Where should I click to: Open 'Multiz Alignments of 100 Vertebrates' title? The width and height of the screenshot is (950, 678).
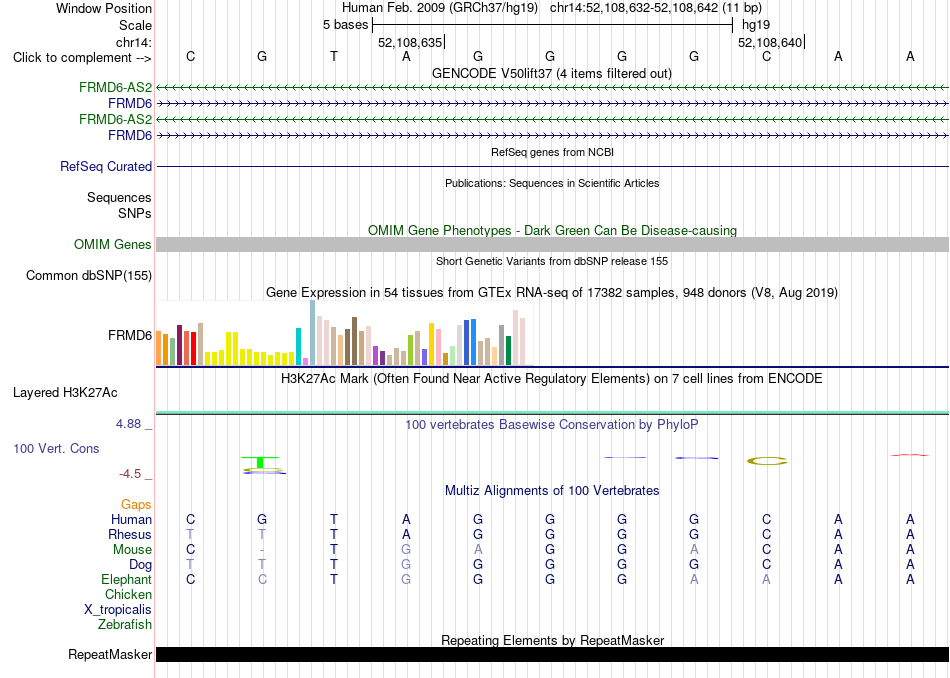point(552,490)
